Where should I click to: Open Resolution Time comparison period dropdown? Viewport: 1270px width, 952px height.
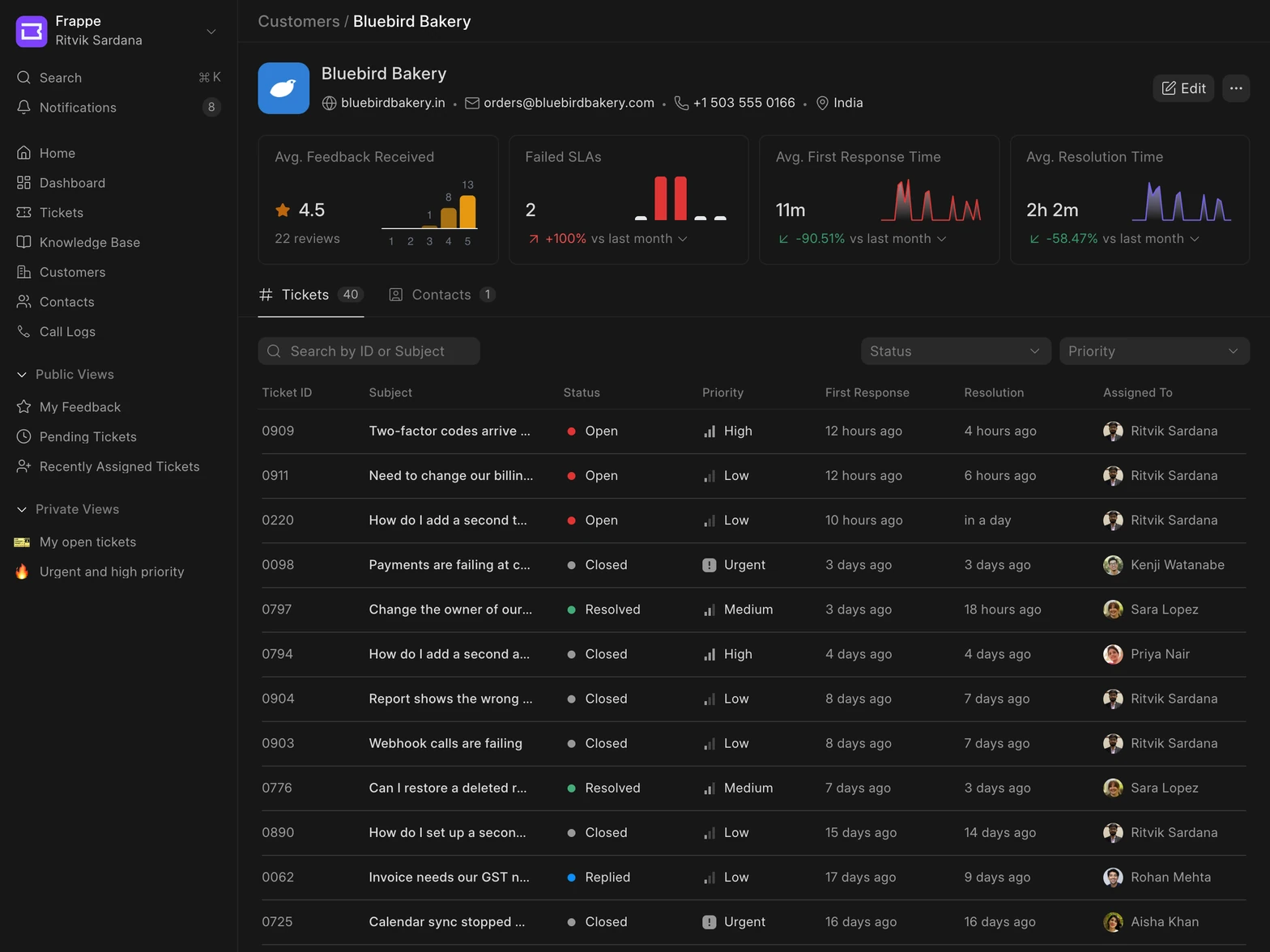click(x=1194, y=239)
